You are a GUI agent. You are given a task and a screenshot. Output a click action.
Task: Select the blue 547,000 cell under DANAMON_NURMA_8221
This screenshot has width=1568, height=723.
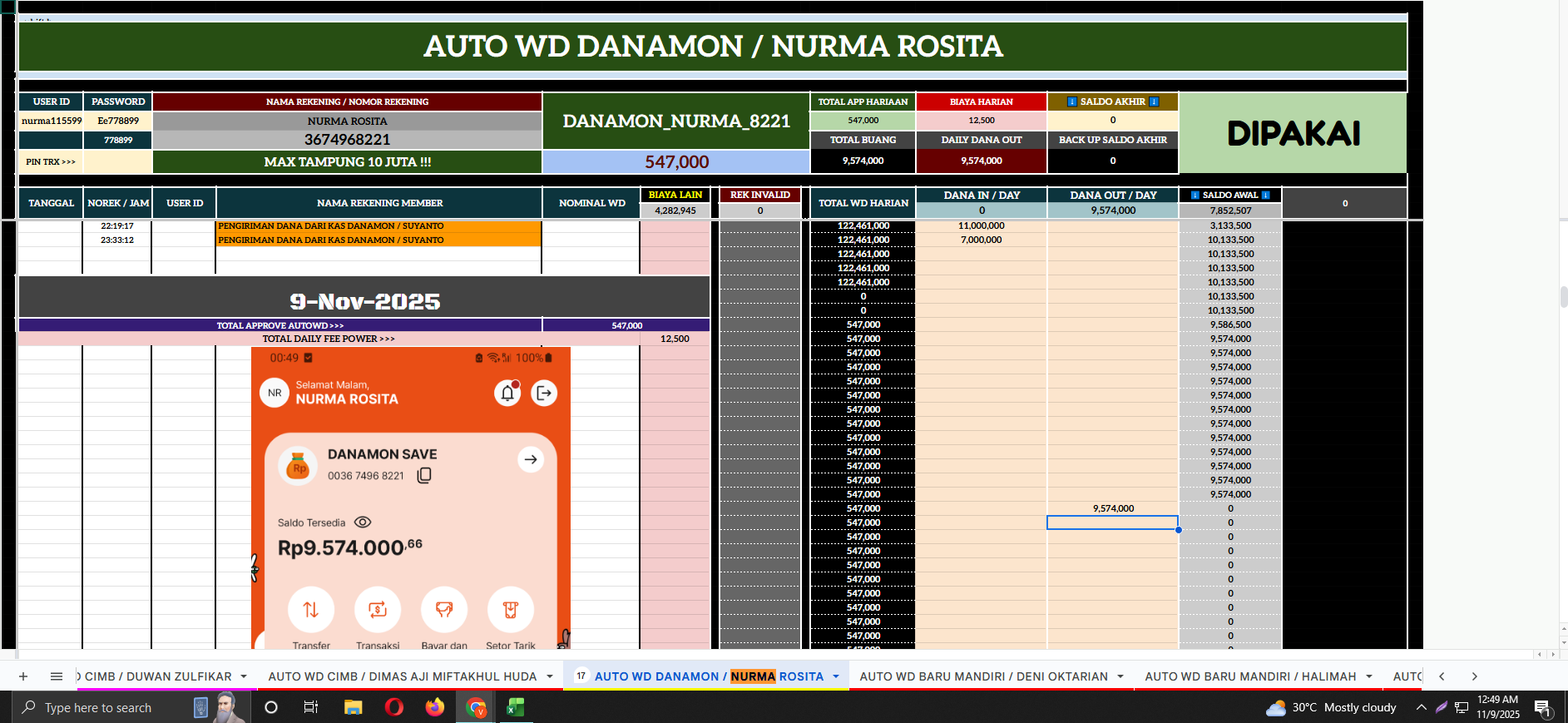pyautogui.click(x=676, y=161)
